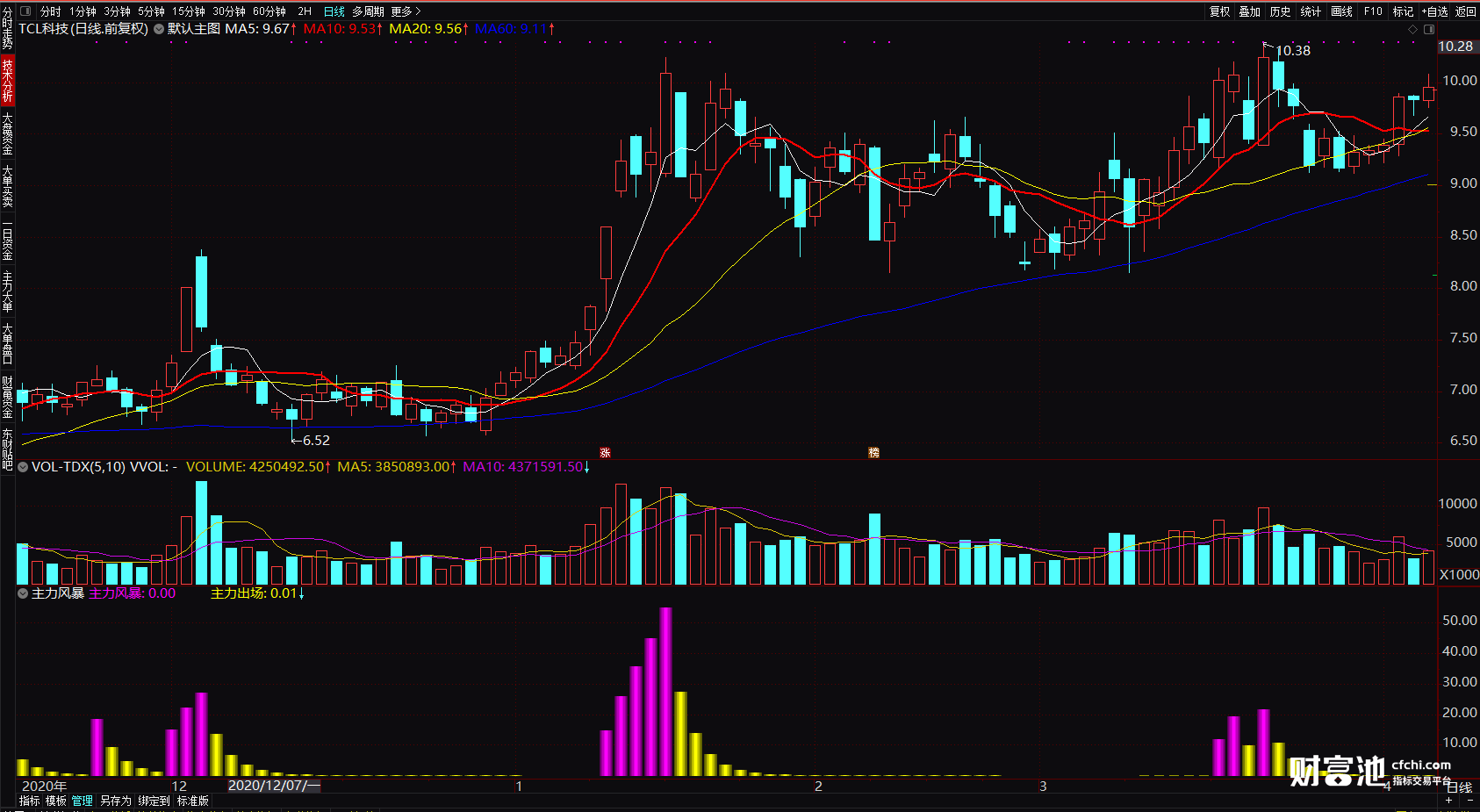This screenshot has height=812, width=1480.
Task: Switch to 分时 intraday chart
Action: (x=50, y=11)
